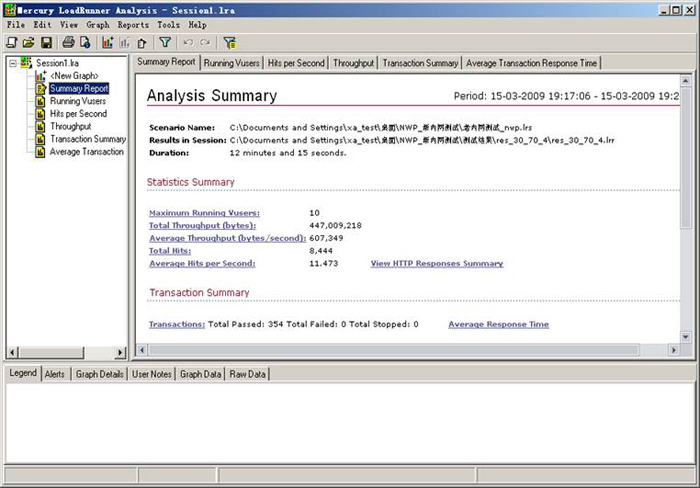
Task: Click the report horizontal scroll right arrow
Action: click(x=674, y=350)
